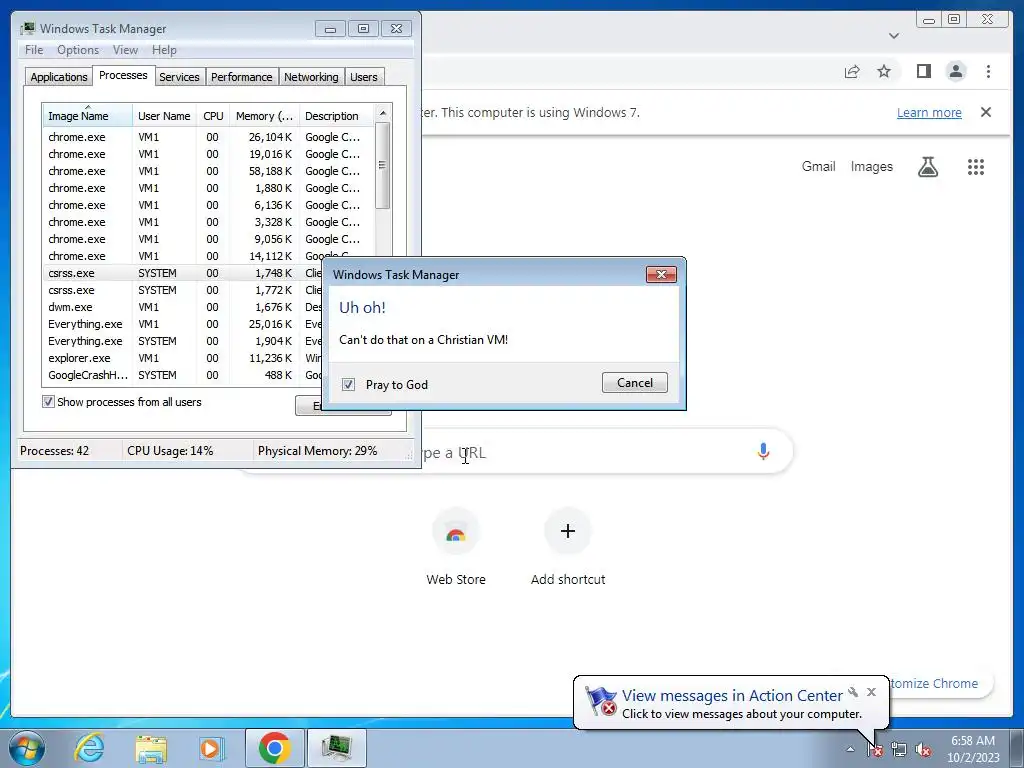1024x768 pixels.
Task: Open balloon notification settings wrench
Action: [853, 692]
